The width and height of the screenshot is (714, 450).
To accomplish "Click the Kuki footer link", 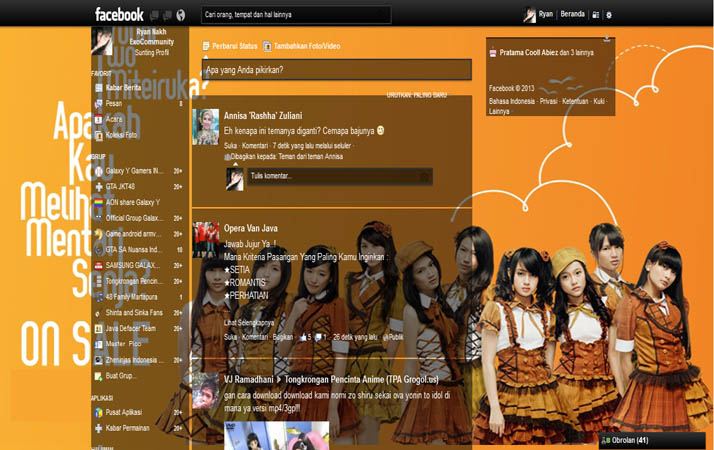I will pos(599,101).
